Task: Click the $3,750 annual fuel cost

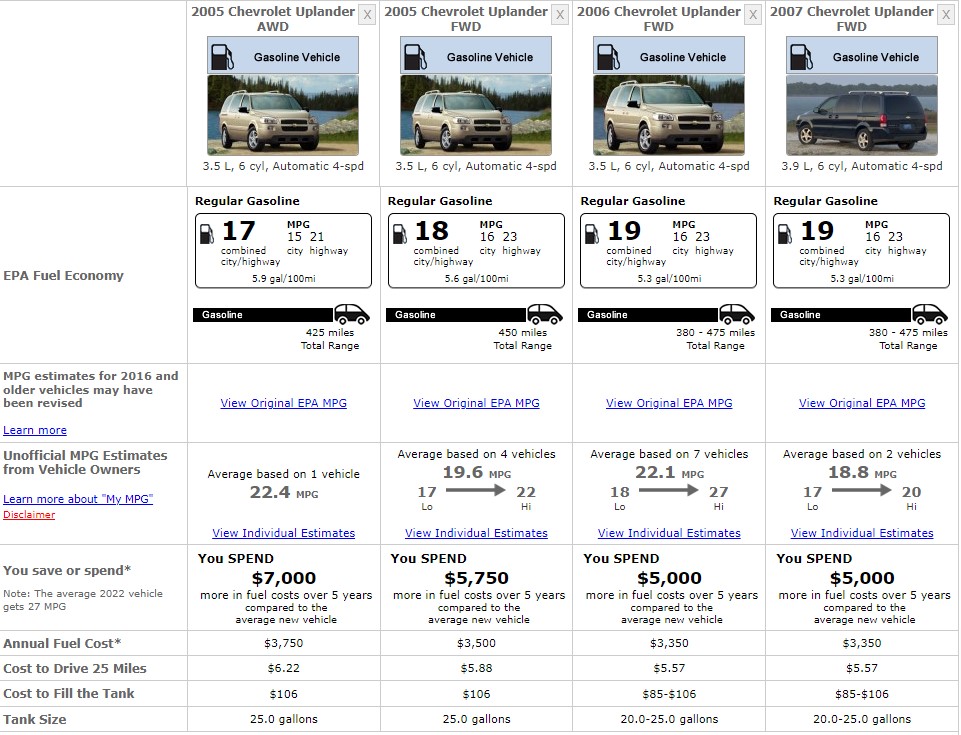Action: [283, 643]
